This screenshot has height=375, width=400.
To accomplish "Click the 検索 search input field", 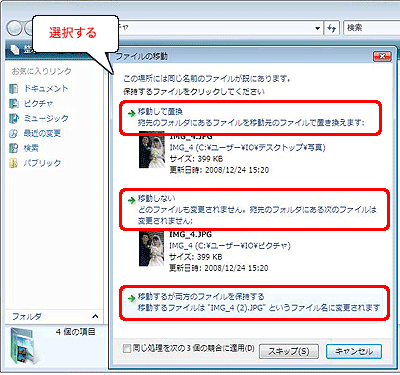I will tap(371, 28).
